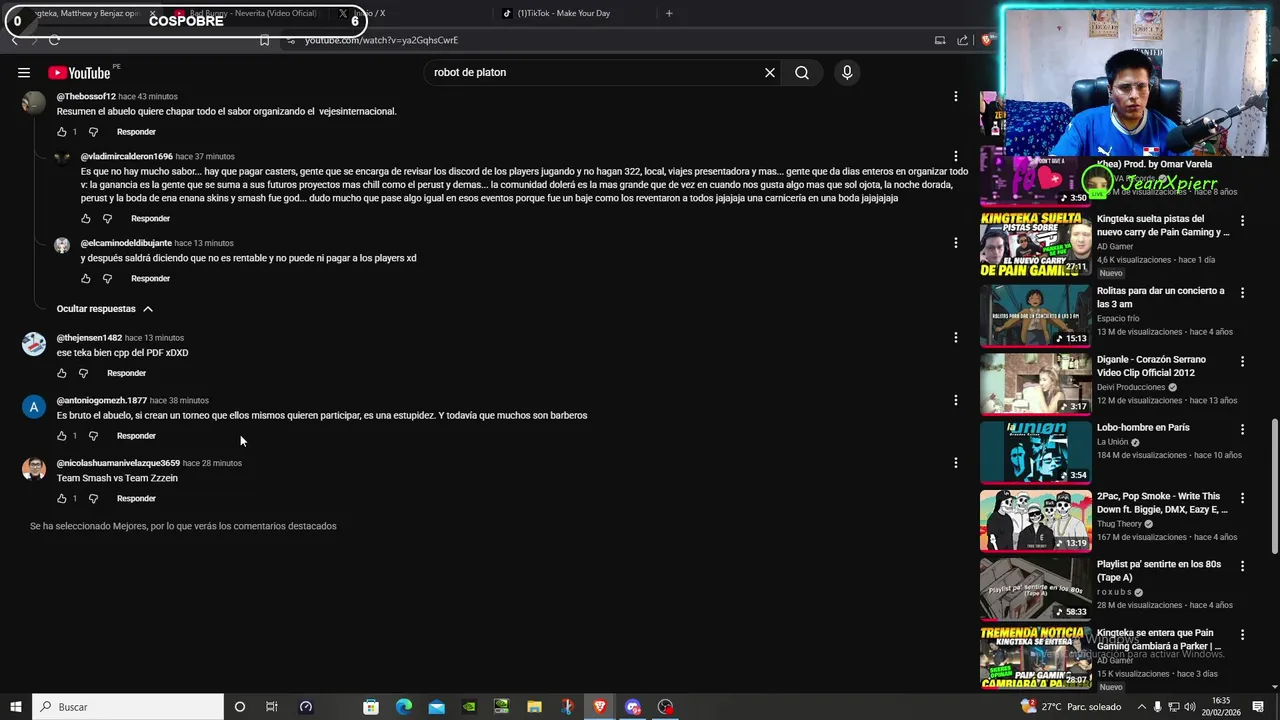Screen dimensions: 1280x720
Task: Open the options menu for 'Diganle - Corazón Serrano' video
Action: [x=1242, y=362]
